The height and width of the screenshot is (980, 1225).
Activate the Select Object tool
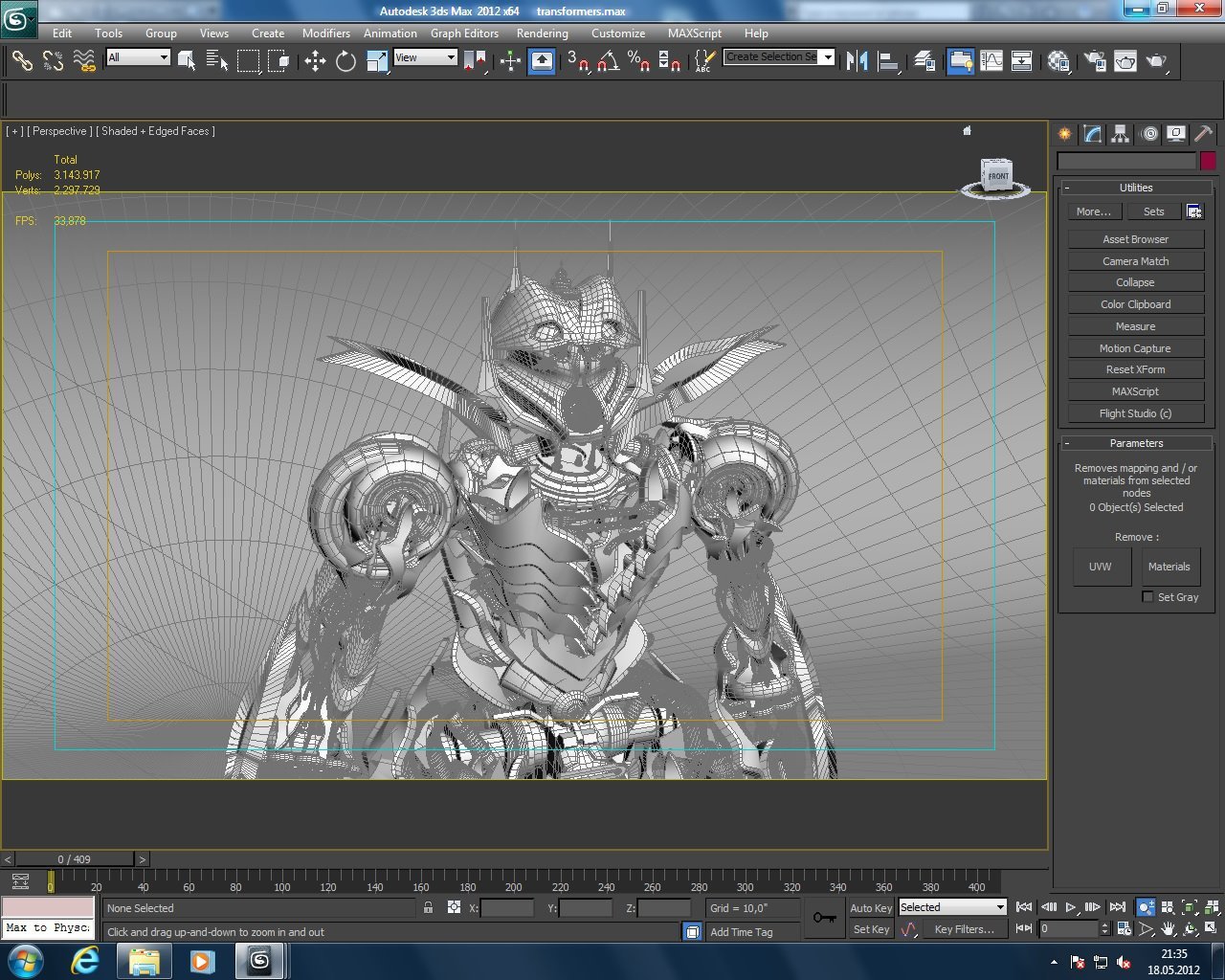pos(187,61)
